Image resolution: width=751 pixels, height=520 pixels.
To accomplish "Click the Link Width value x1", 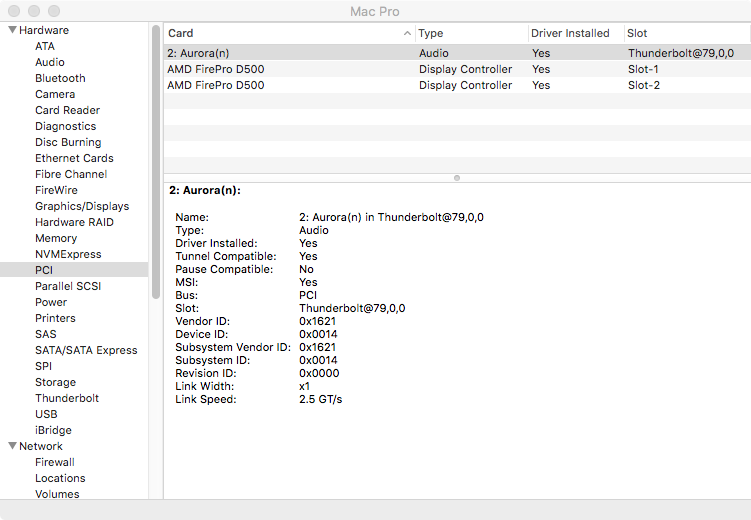I will coord(304,386).
